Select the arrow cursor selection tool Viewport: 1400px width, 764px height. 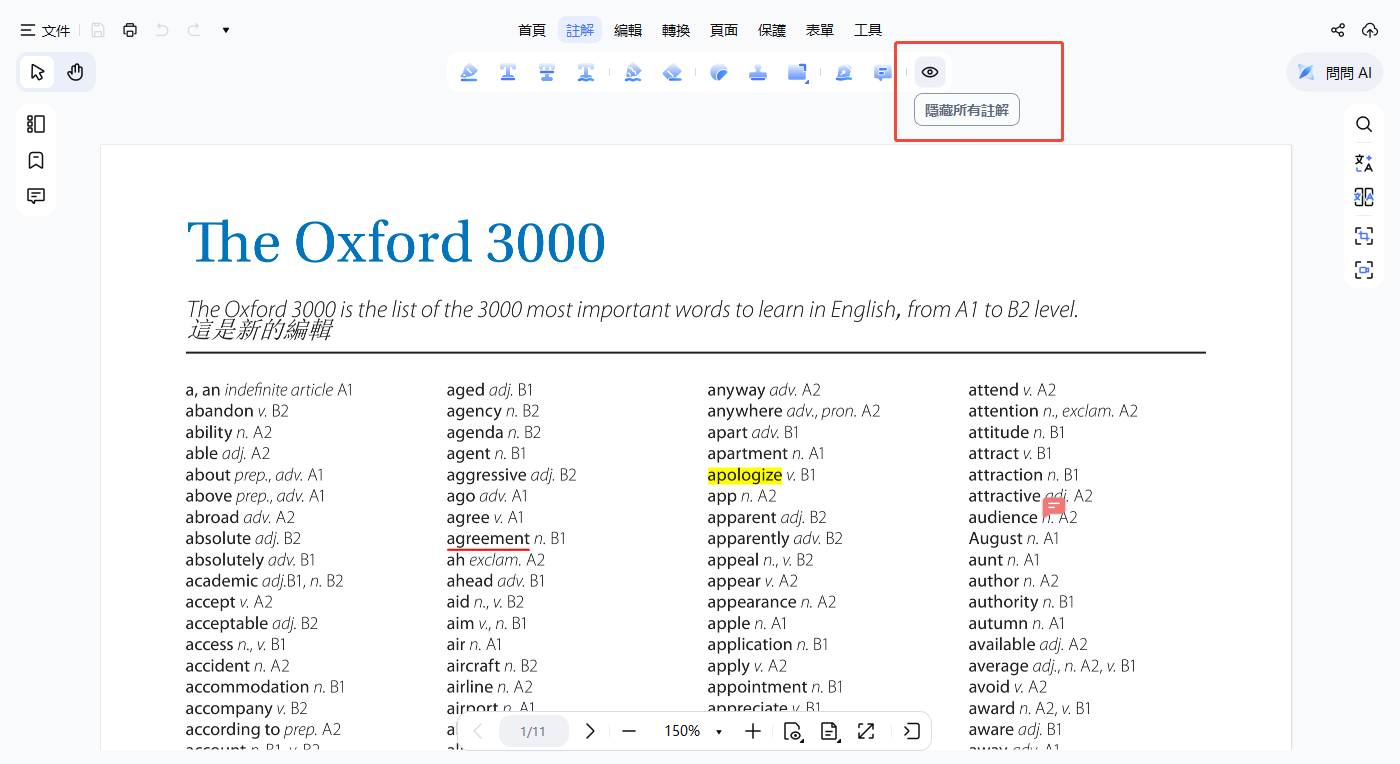38,72
